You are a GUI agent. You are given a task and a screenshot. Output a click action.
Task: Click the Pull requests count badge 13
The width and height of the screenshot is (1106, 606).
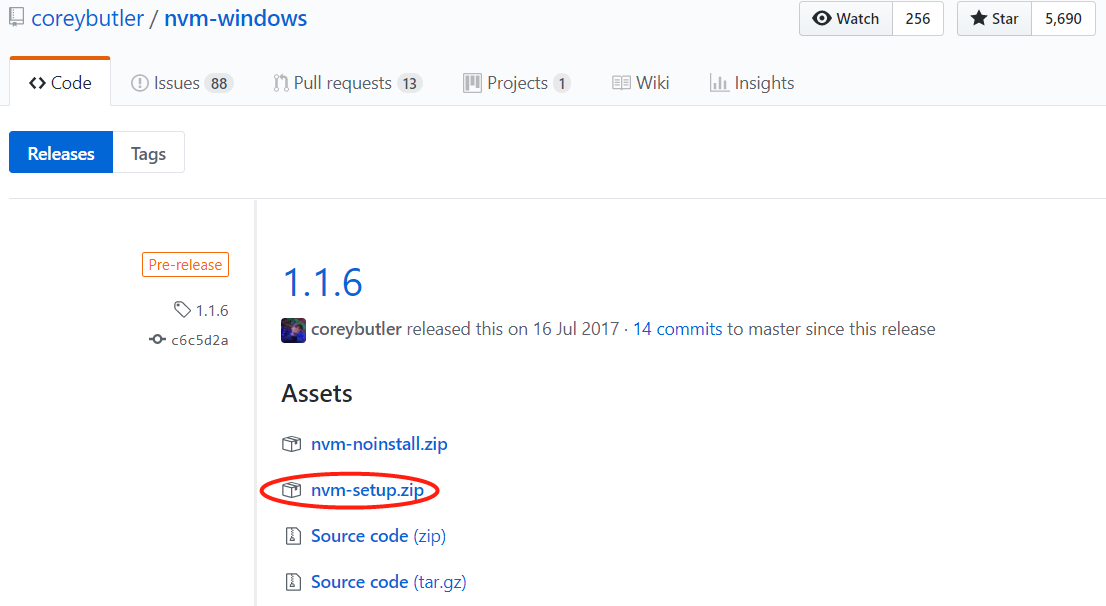point(410,83)
